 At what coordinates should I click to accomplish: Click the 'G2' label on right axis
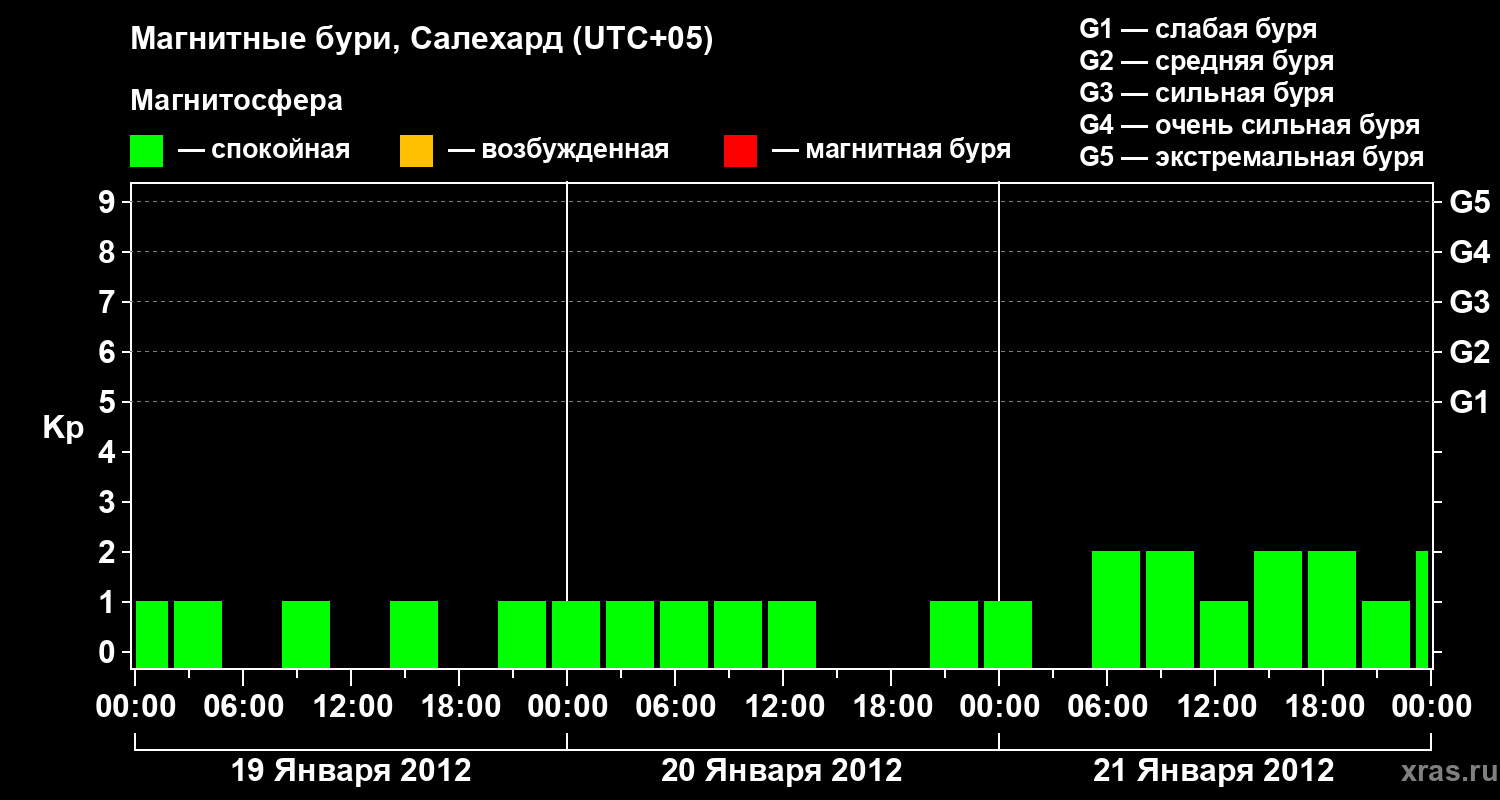(1469, 352)
